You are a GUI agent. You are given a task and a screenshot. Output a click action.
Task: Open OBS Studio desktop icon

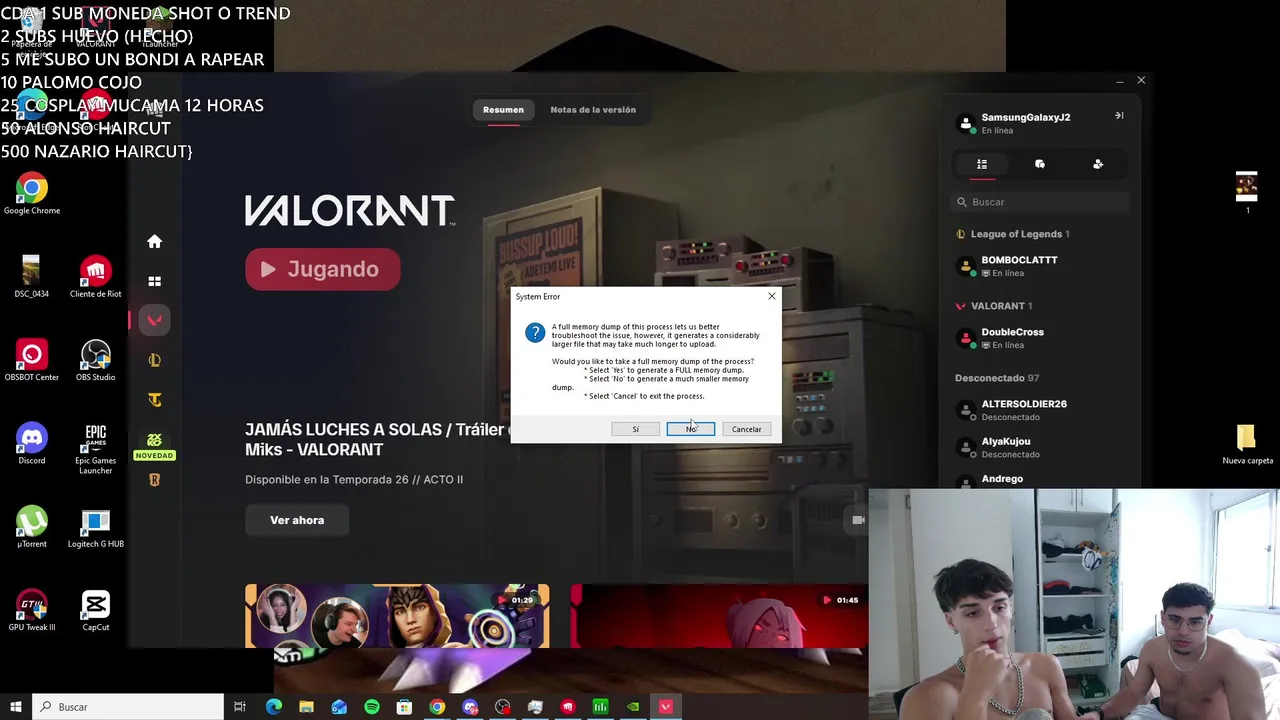tap(96, 360)
